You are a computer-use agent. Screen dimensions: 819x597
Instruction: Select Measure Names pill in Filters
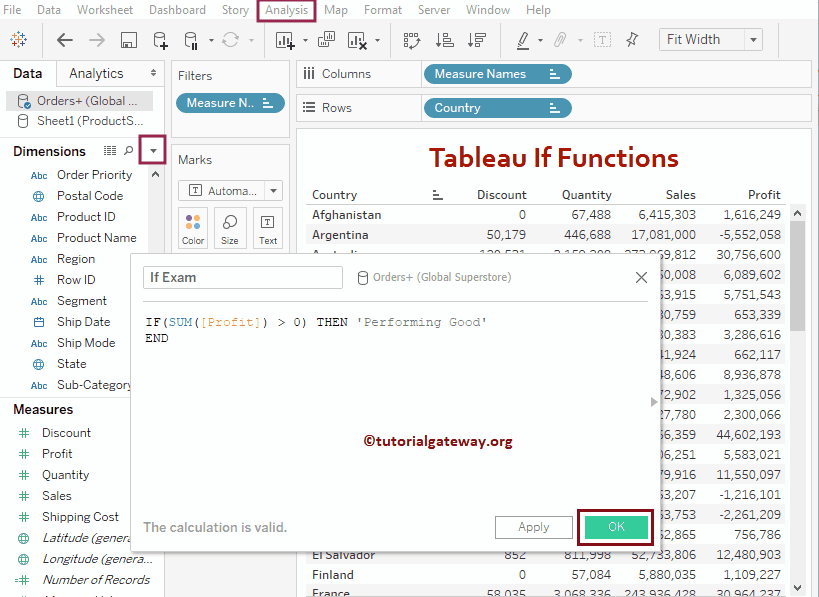230,103
